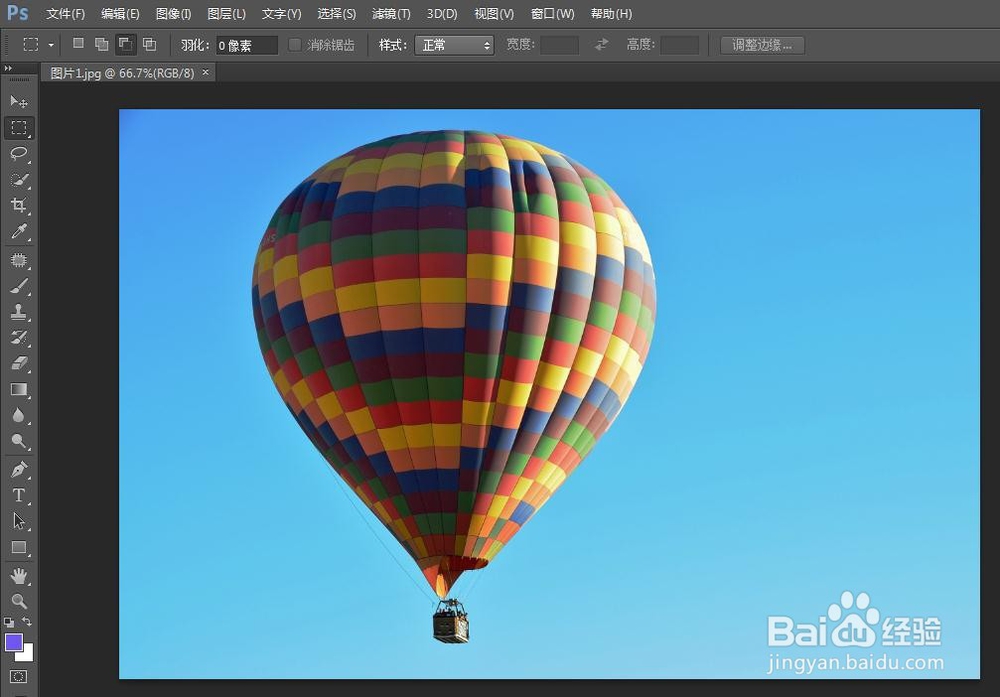Select the Blur tool
The height and width of the screenshot is (697, 1000).
click(x=19, y=416)
